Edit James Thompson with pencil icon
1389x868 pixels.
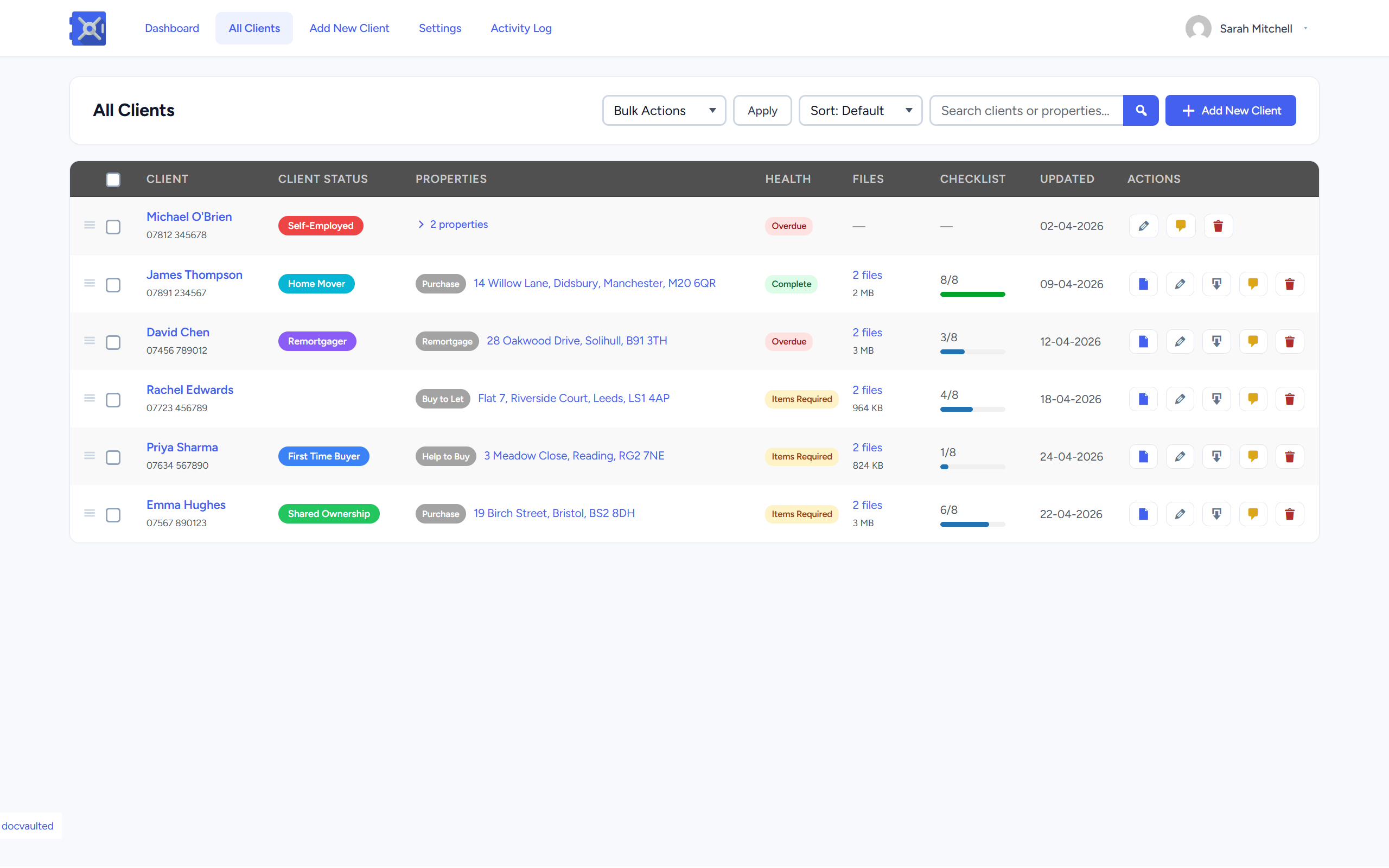tap(1180, 284)
